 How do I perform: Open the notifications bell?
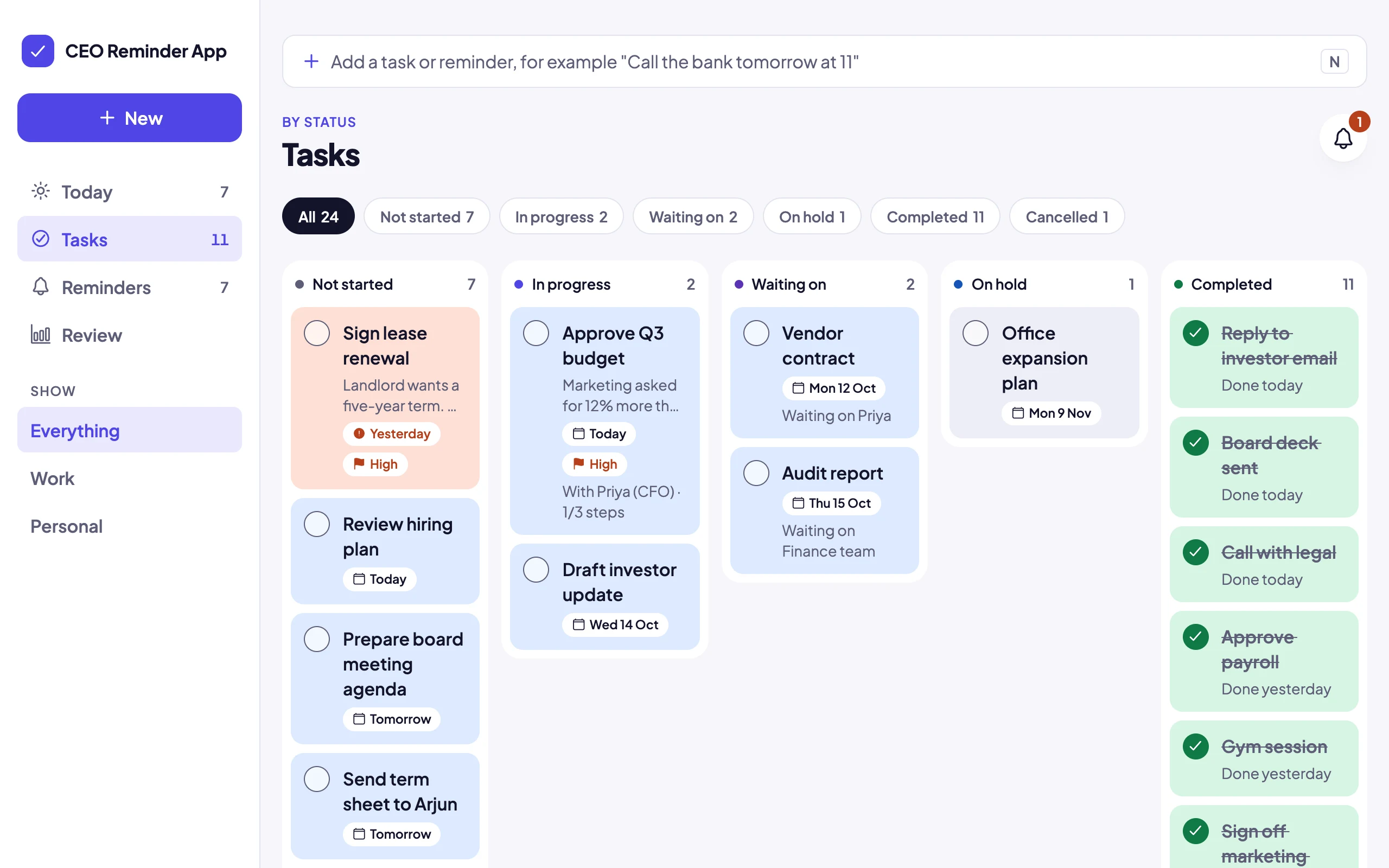(1342, 138)
